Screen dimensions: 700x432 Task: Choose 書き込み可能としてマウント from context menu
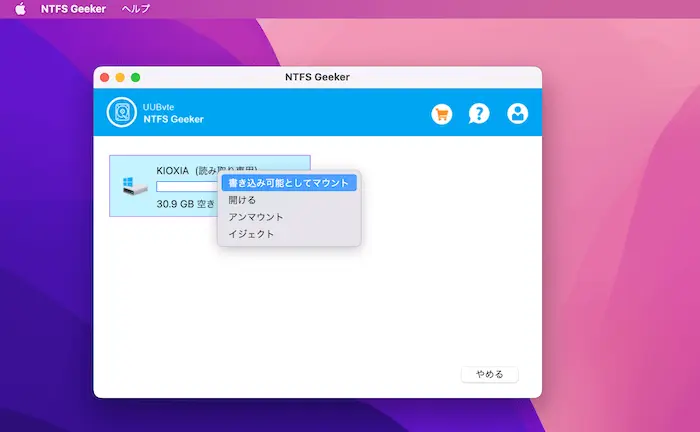(x=289, y=183)
